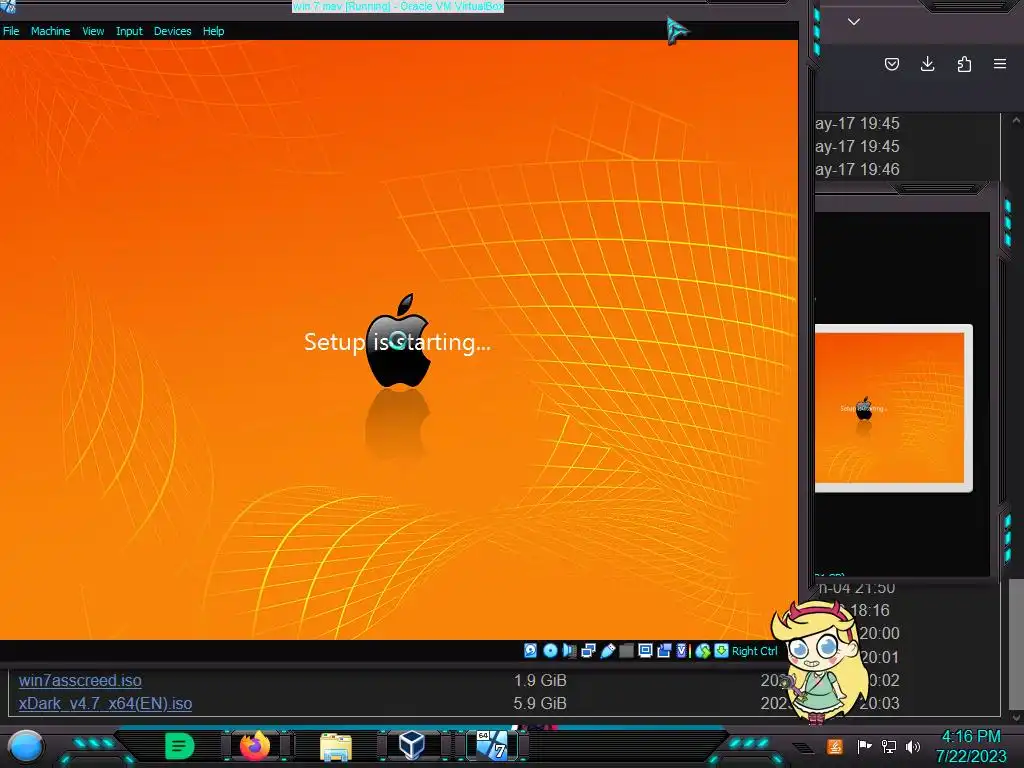Image resolution: width=1024 pixels, height=768 pixels.
Task: Click the network tray icon
Action: coord(889,746)
